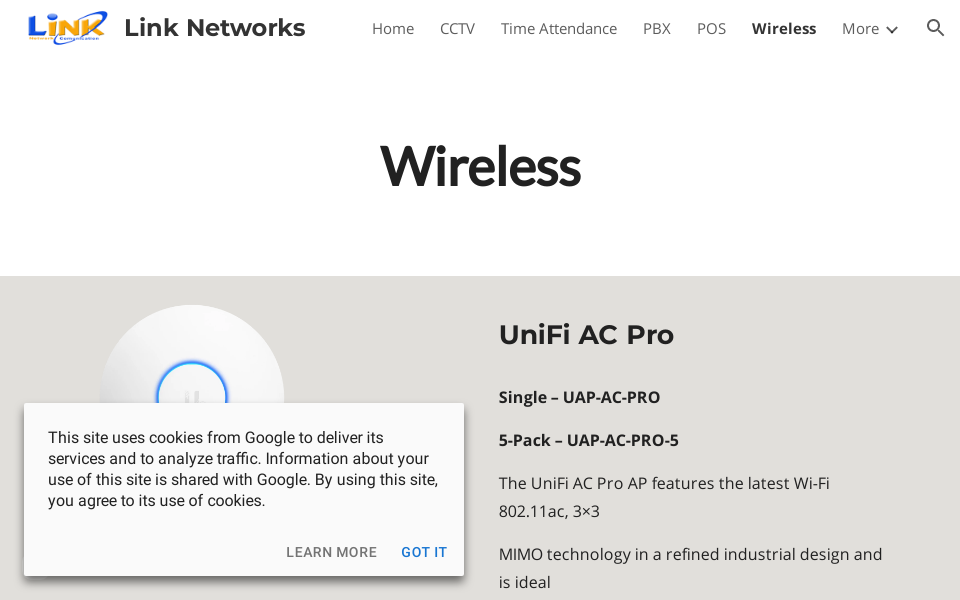Click the UniFi AC Pro heading

[x=586, y=335]
